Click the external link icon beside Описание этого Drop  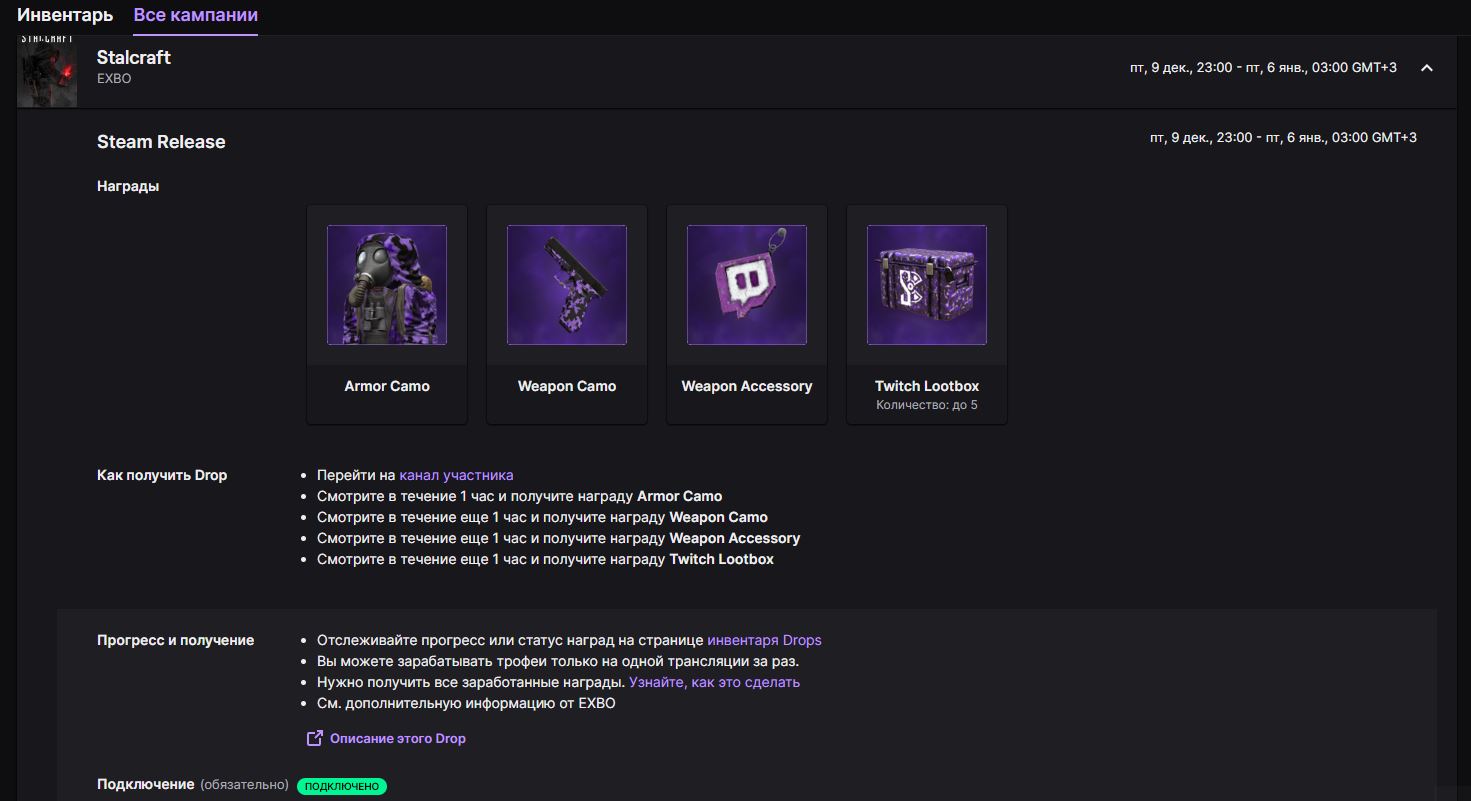pyautogui.click(x=315, y=739)
